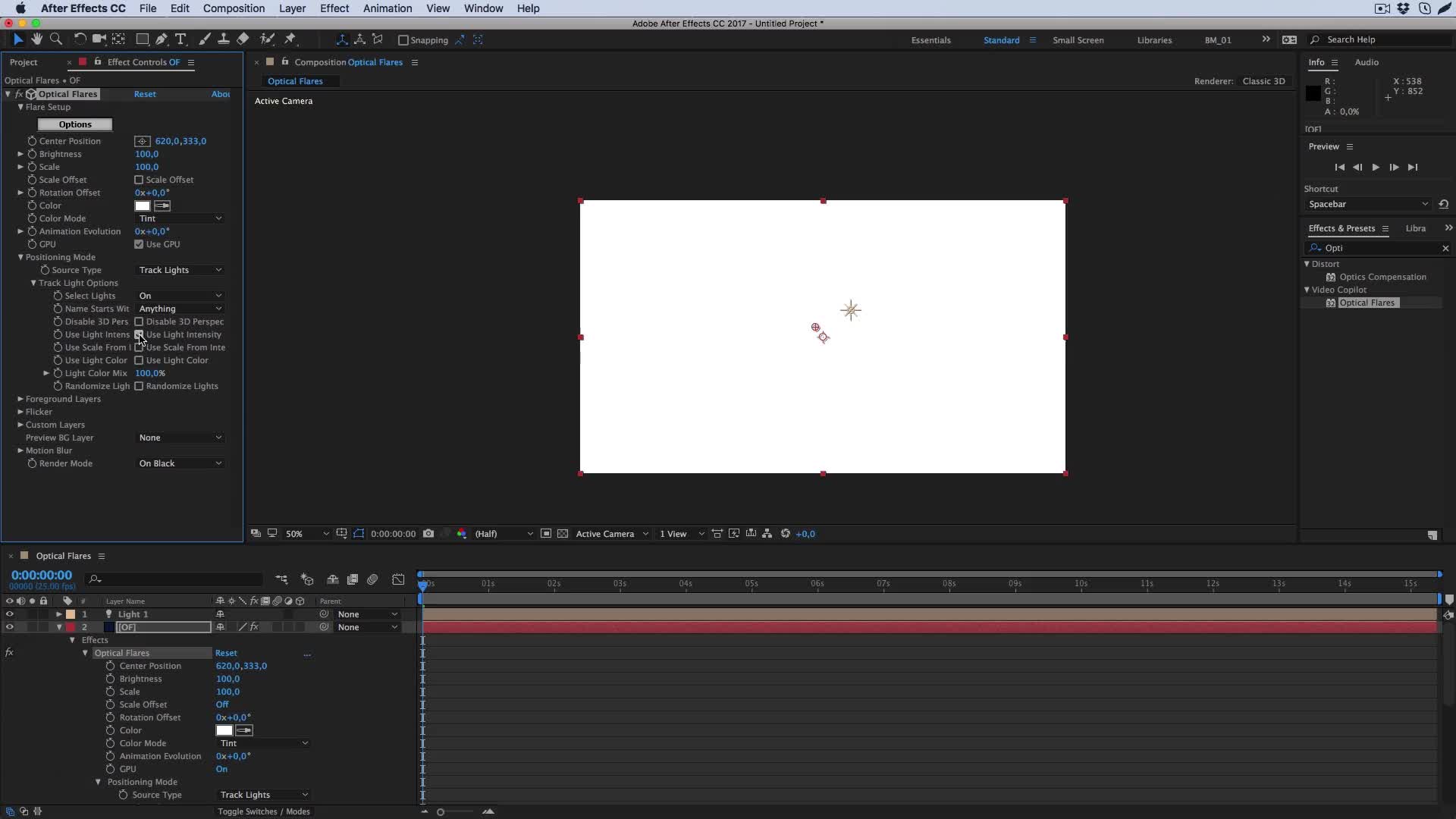The width and height of the screenshot is (1456, 819).
Task: Open the Graph Editor icon
Action: click(398, 579)
